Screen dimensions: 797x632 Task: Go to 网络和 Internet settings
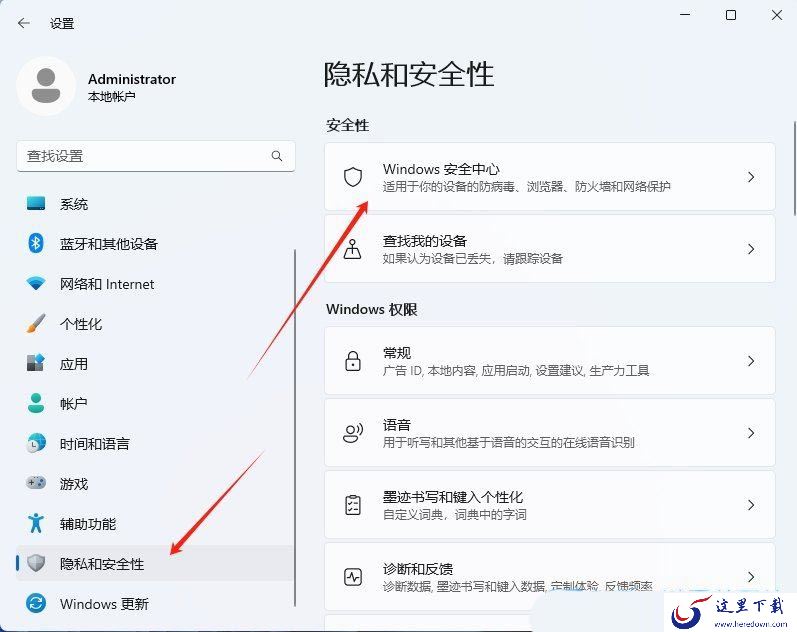[x=156, y=283]
